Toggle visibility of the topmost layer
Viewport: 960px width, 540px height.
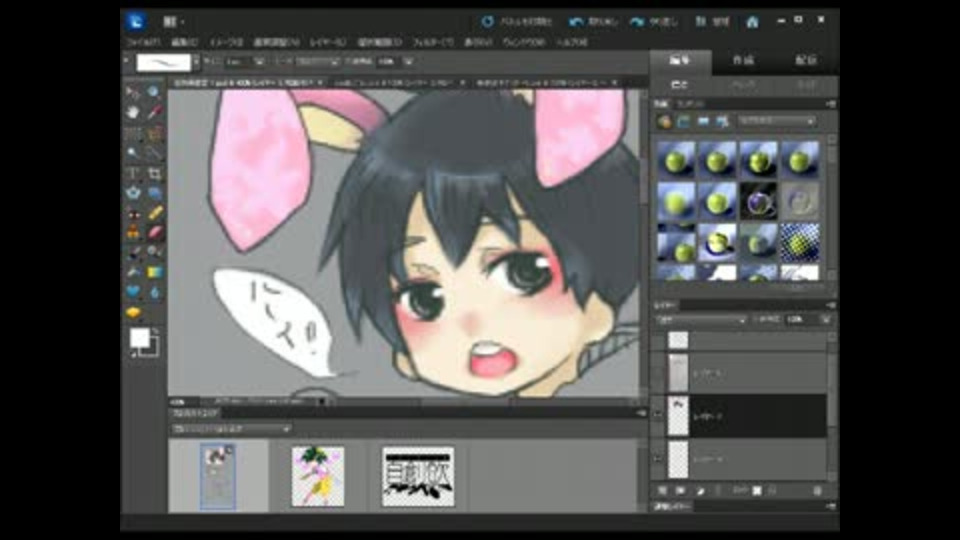658,340
